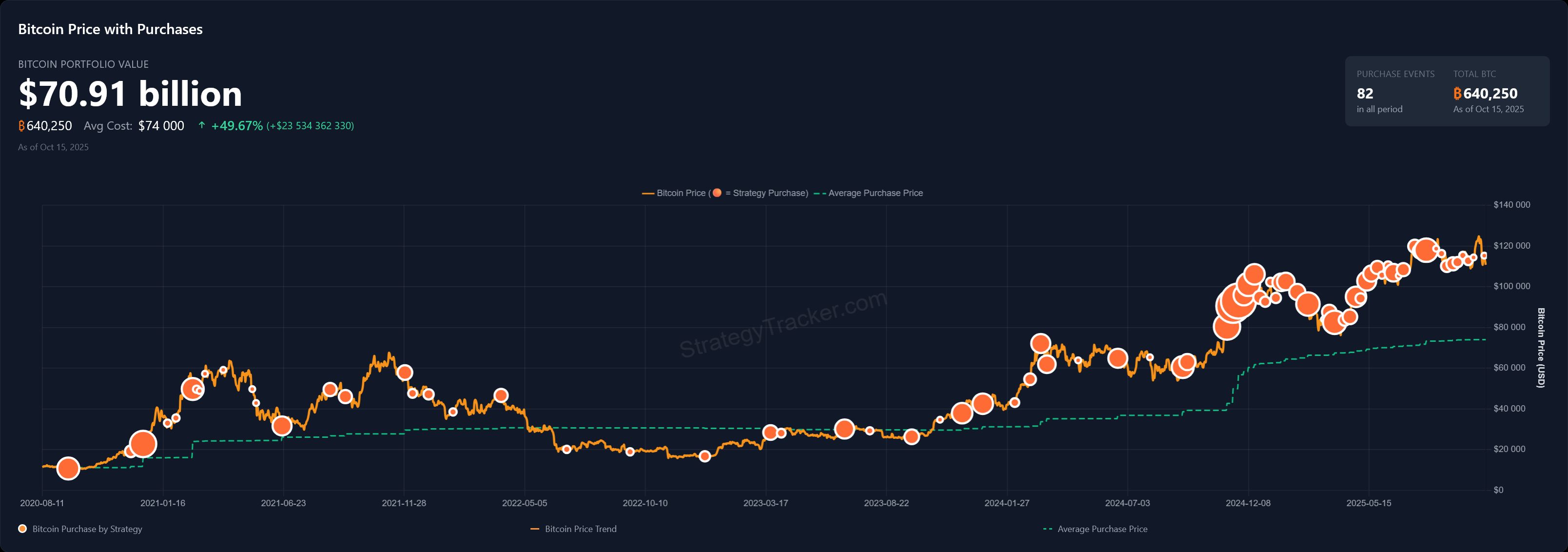The image size is (1568, 552).
Task: Click the ₿ icon in the TOTAL BTC card
Action: (x=1458, y=94)
